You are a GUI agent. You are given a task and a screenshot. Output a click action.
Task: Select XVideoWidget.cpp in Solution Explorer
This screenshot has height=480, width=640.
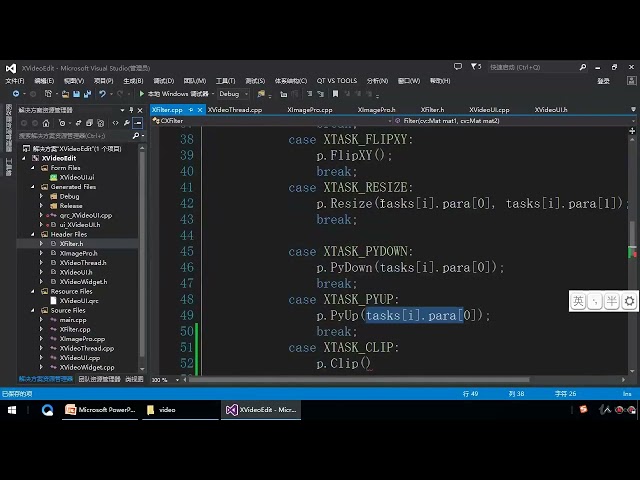pos(87,367)
